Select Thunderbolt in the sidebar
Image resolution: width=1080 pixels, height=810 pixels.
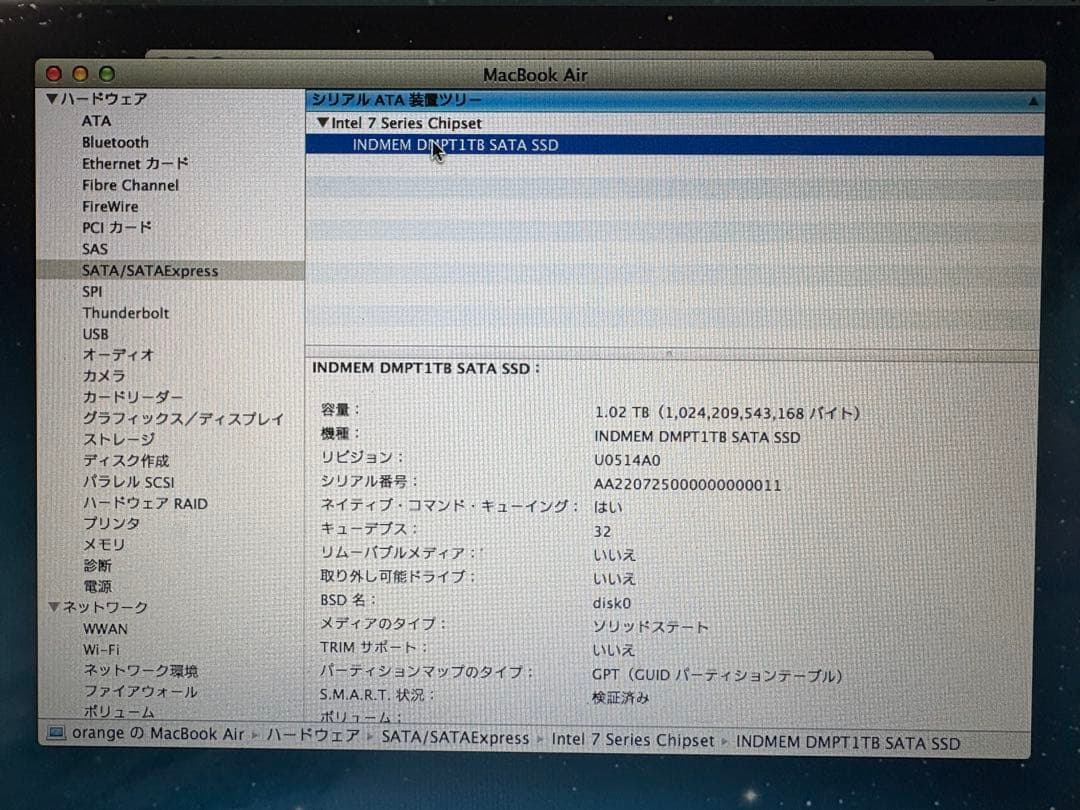(x=126, y=313)
